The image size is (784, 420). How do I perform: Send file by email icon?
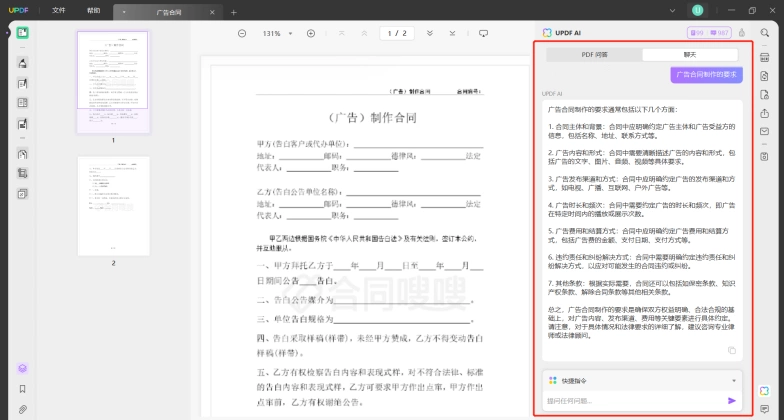click(x=764, y=132)
